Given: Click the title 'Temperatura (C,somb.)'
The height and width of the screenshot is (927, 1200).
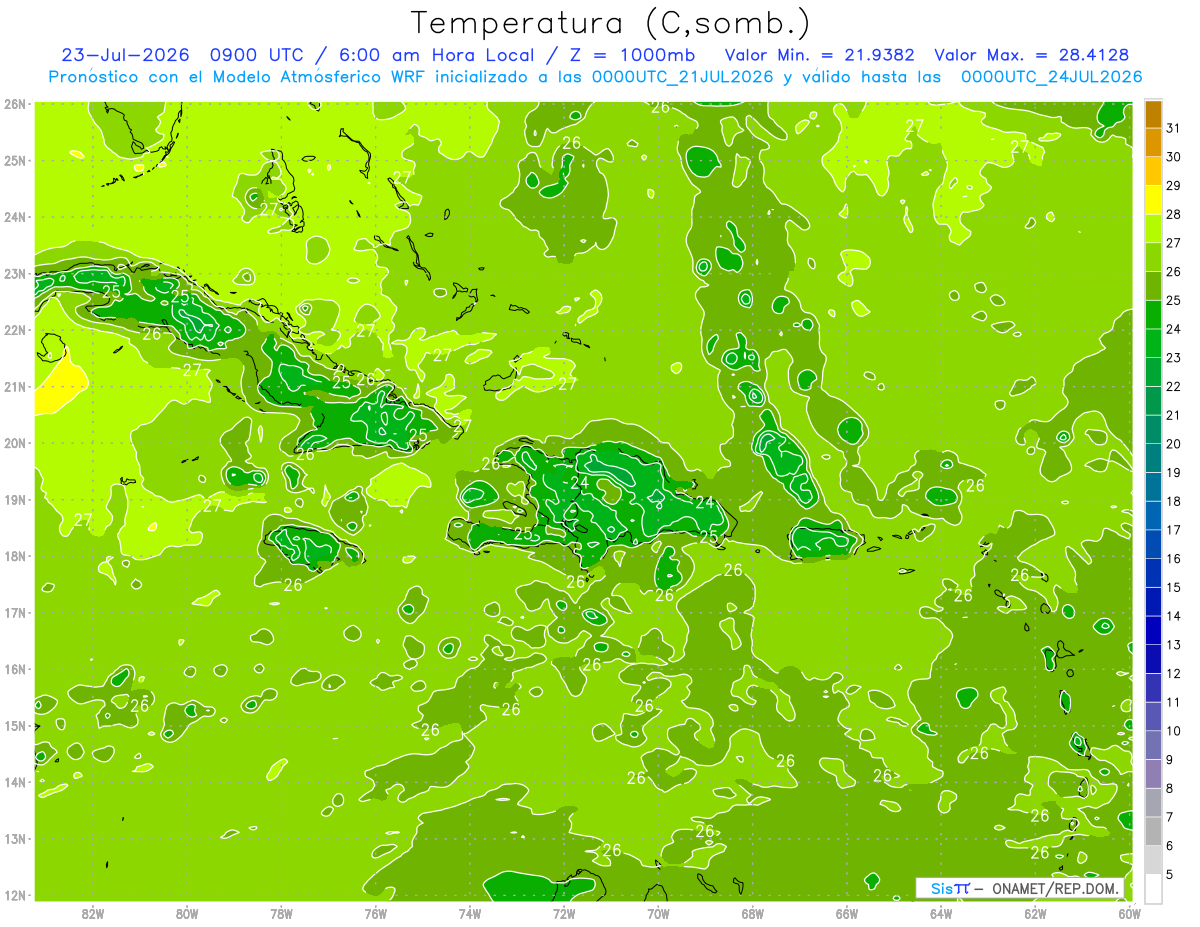Looking at the screenshot, I should tap(610, 23).
